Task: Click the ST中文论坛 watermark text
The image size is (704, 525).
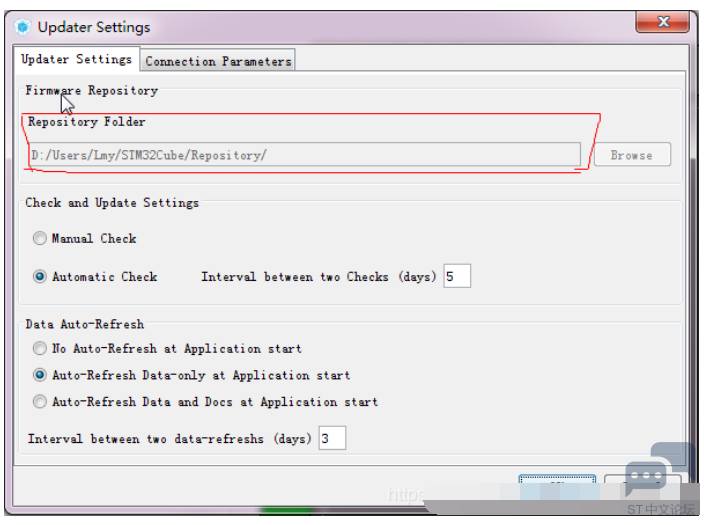Action: pyautogui.click(x=660, y=510)
